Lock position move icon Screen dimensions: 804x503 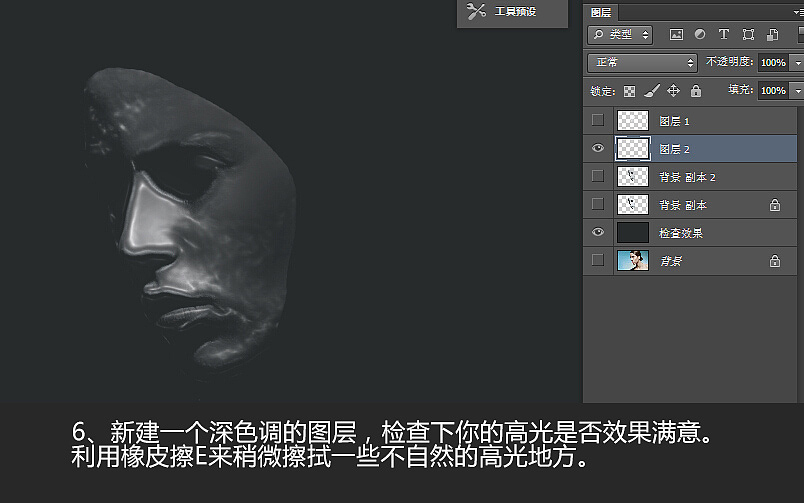pyautogui.click(x=673, y=91)
